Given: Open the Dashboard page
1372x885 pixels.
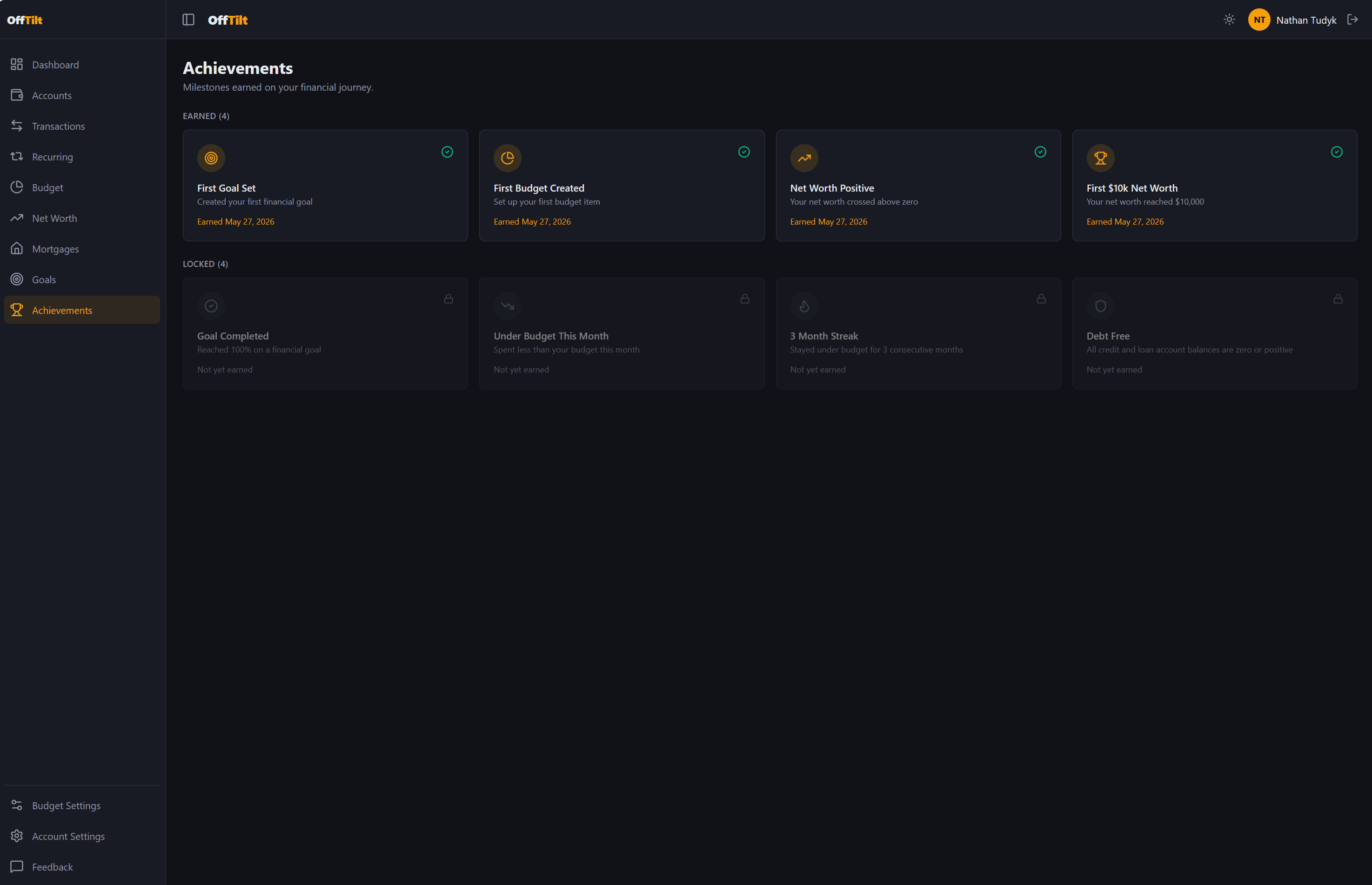Looking at the screenshot, I should tap(82, 64).
